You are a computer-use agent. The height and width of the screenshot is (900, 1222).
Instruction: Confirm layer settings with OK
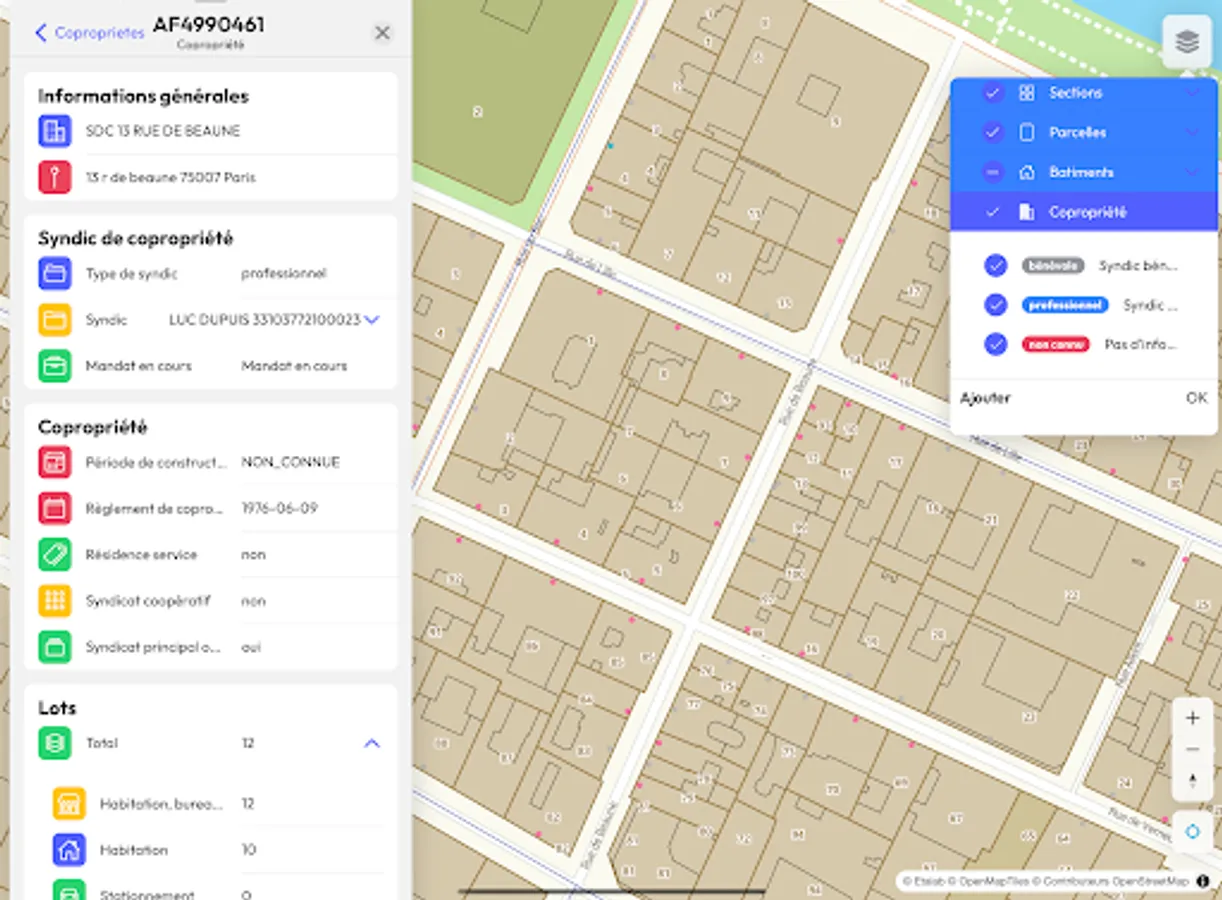1196,397
